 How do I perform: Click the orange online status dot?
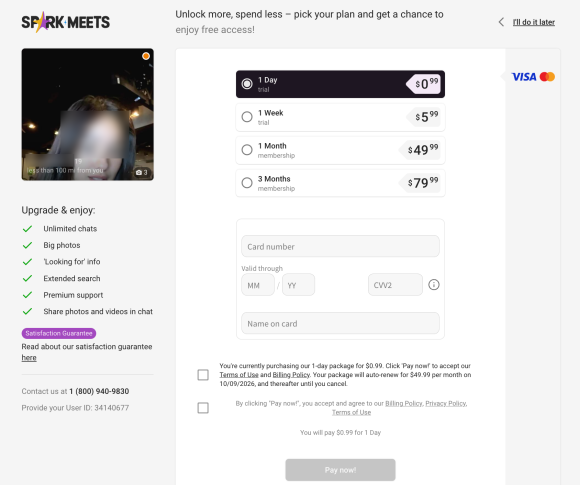pyautogui.click(x=146, y=56)
